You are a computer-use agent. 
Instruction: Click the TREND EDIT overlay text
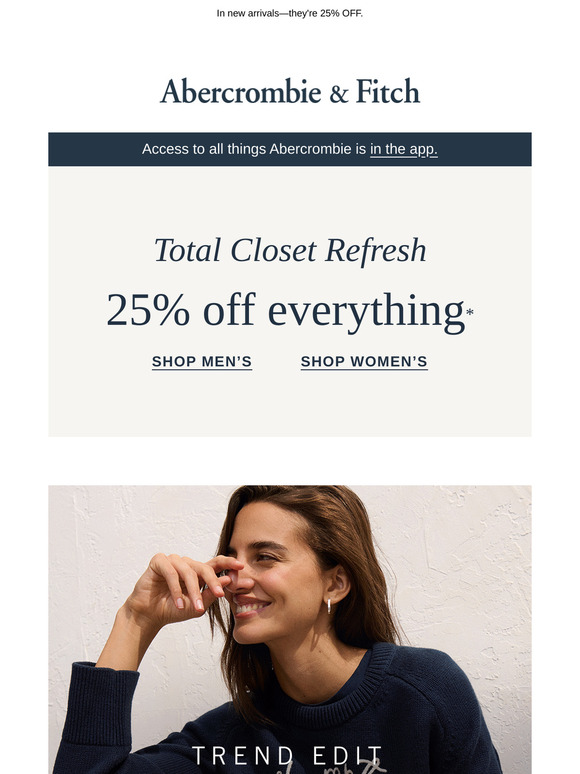point(287,756)
